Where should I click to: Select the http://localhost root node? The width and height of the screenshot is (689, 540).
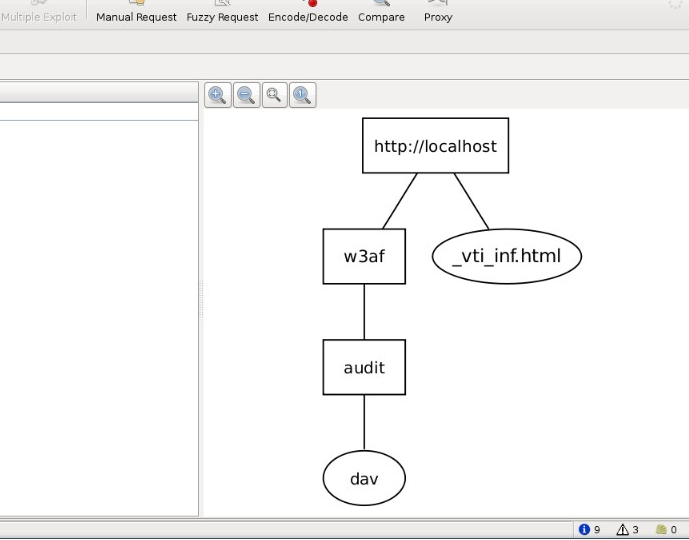[x=435, y=145]
